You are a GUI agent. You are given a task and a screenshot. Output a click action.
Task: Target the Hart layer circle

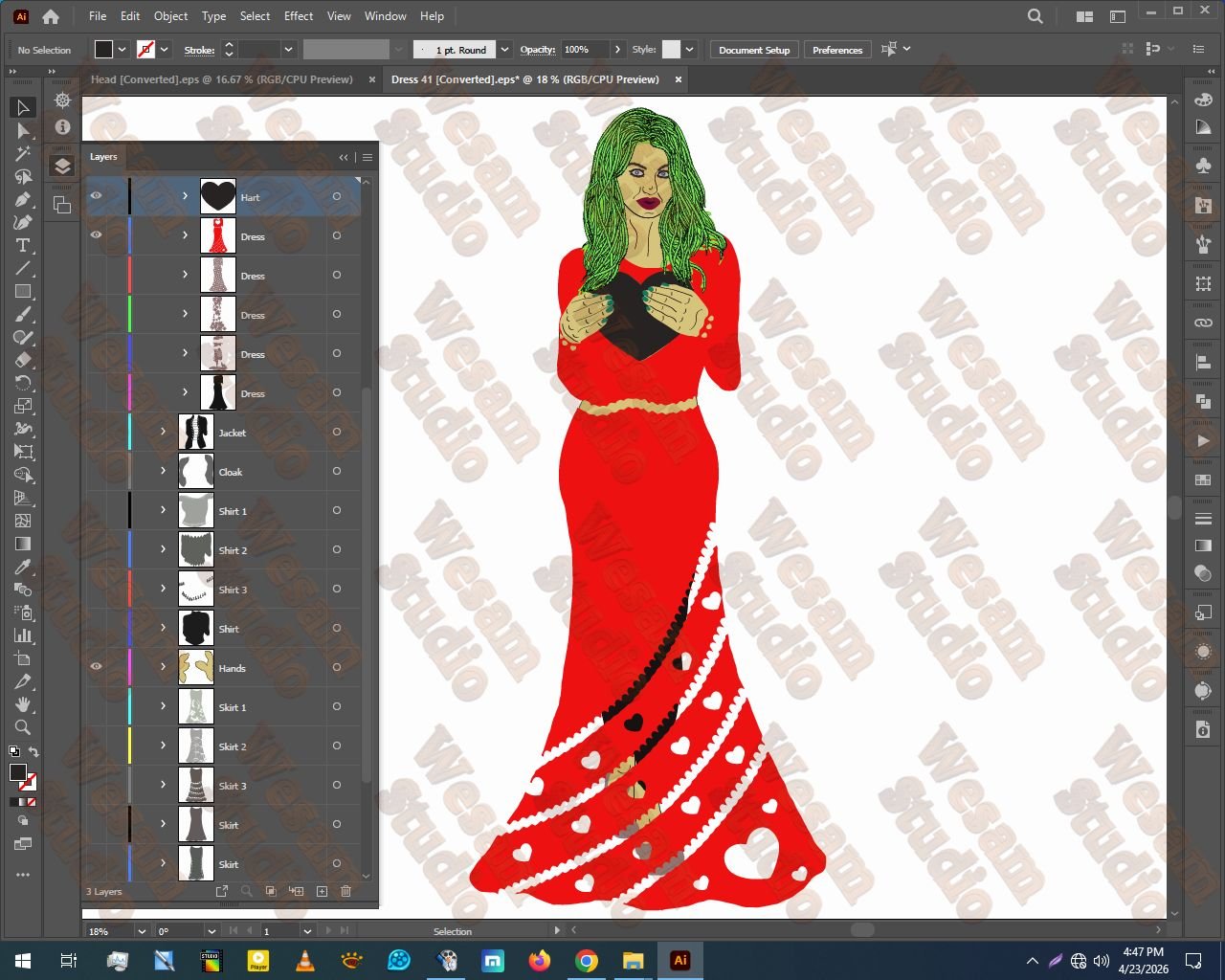tap(337, 196)
